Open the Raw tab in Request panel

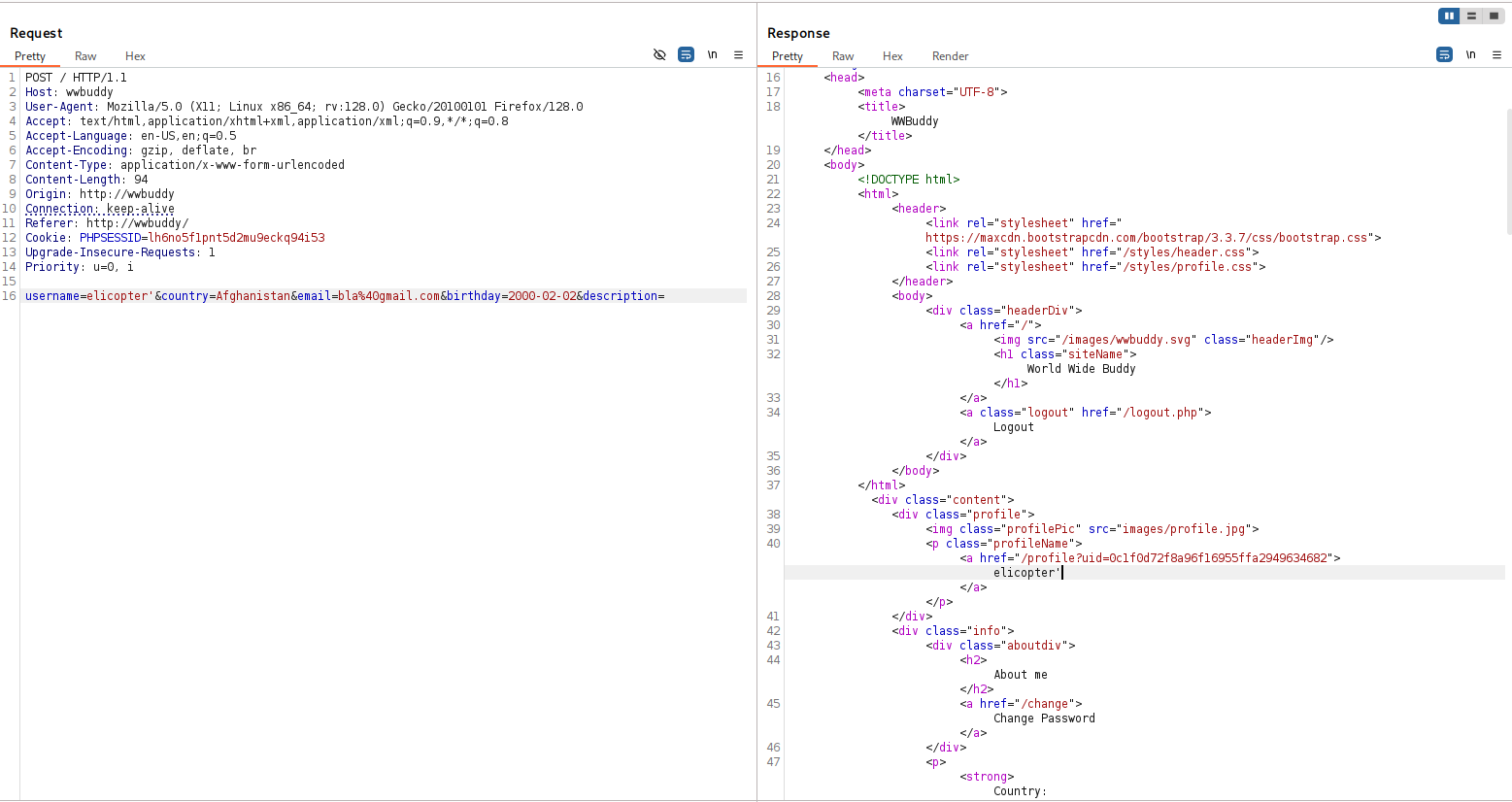coord(85,56)
